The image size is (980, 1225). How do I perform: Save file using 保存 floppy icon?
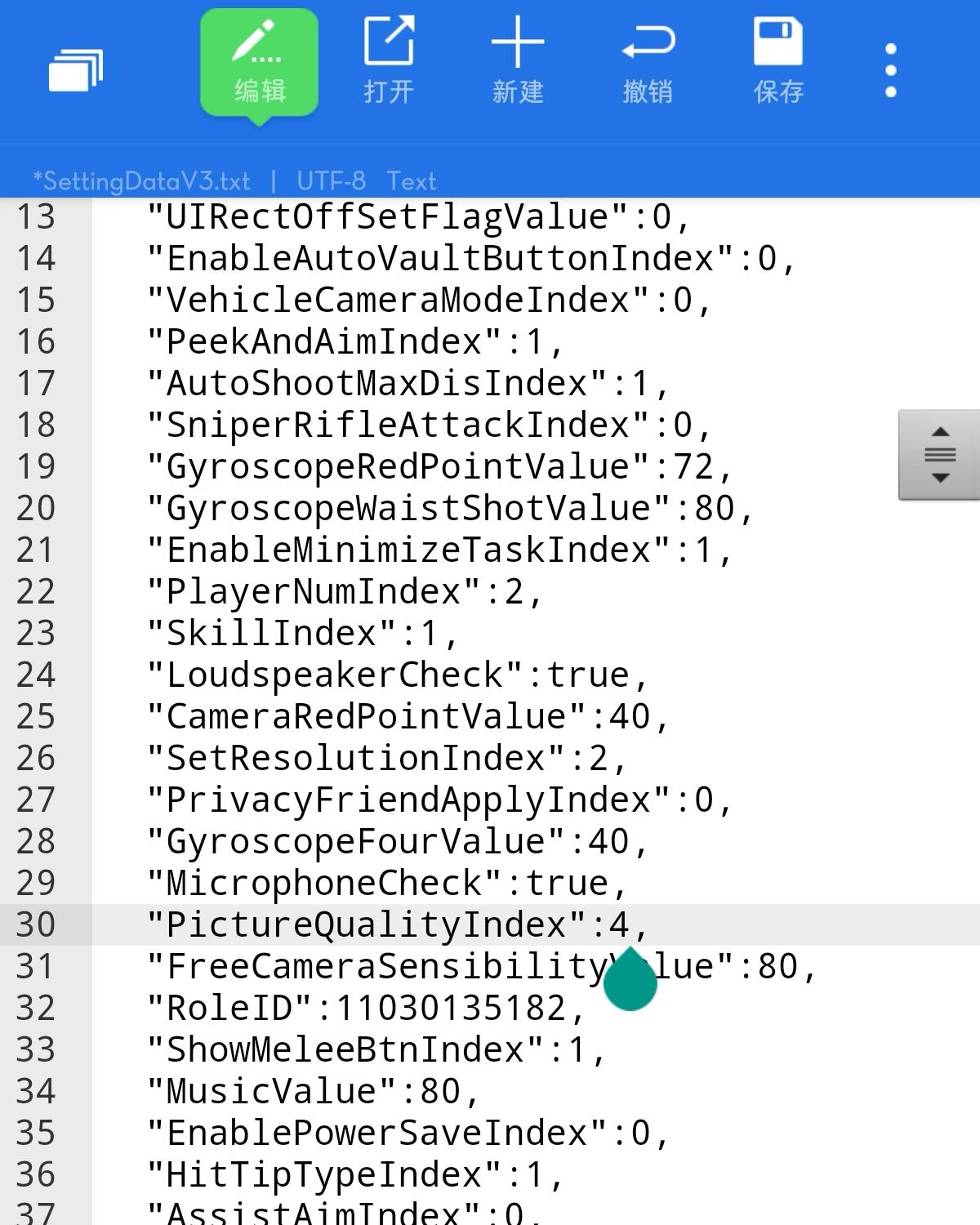778,62
